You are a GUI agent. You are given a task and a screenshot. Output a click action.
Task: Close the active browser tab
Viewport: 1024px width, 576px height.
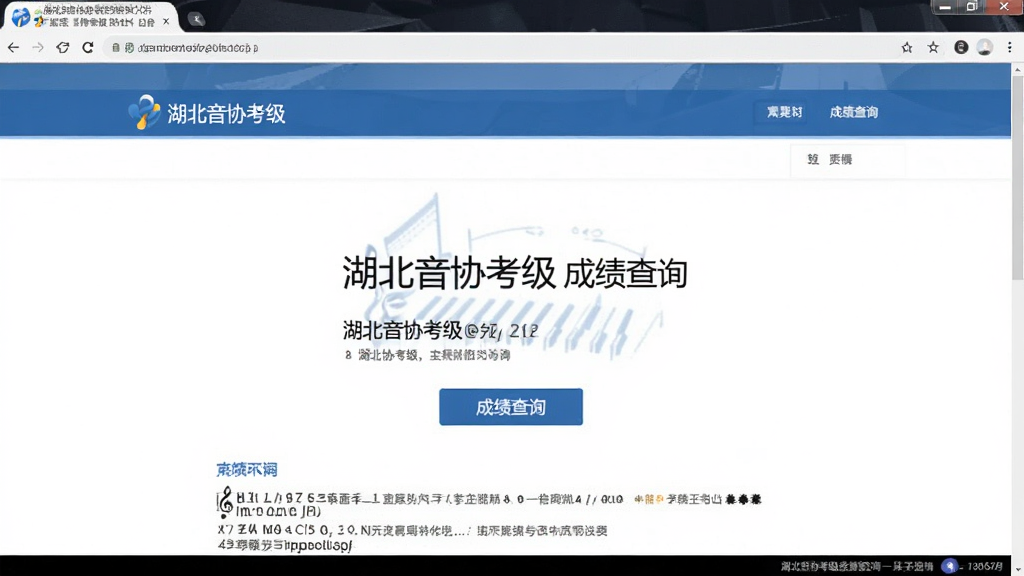coord(166,21)
